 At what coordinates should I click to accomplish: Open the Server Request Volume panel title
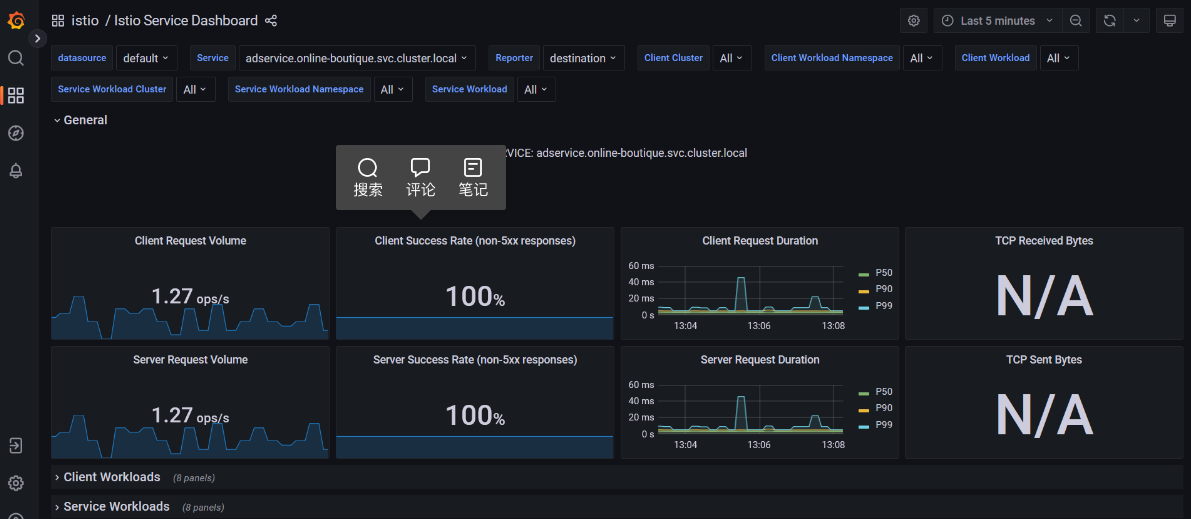point(191,360)
